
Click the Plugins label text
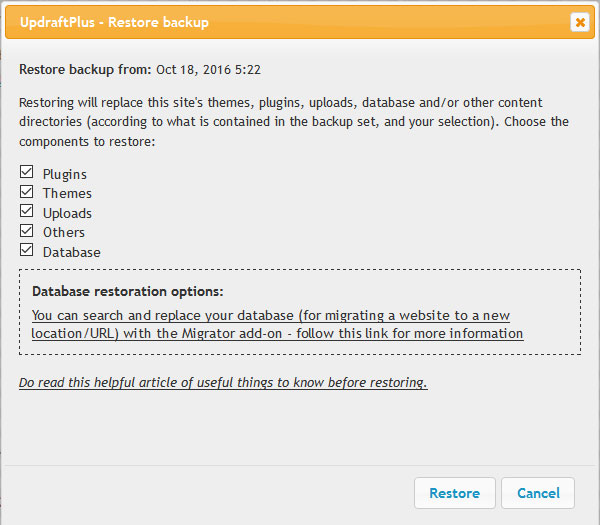(64, 174)
